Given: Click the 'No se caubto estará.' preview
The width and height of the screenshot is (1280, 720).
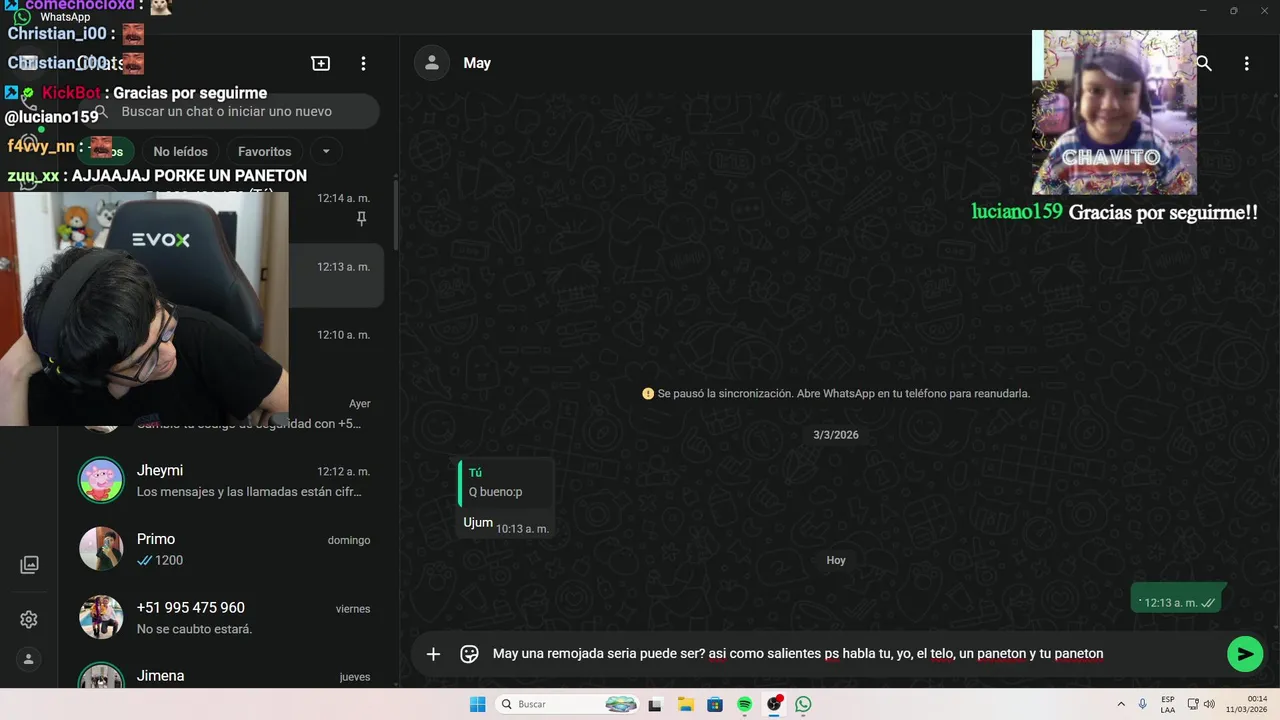Looking at the screenshot, I should tap(194, 629).
